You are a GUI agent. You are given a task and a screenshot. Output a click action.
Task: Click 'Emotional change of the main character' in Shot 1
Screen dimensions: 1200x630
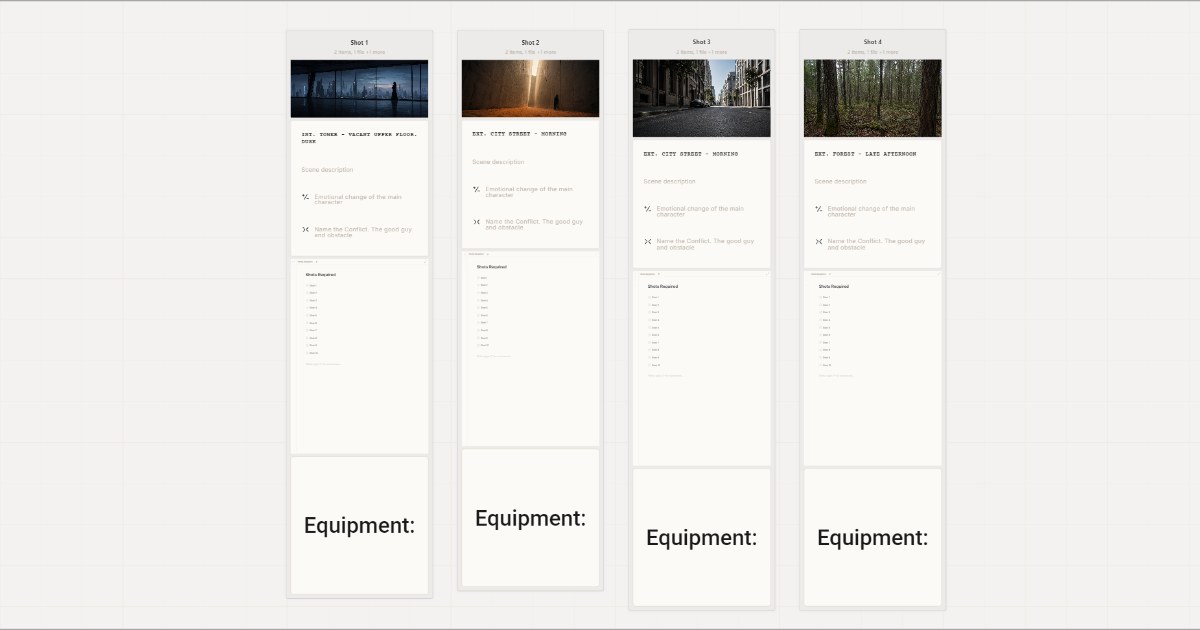click(x=357, y=200)
